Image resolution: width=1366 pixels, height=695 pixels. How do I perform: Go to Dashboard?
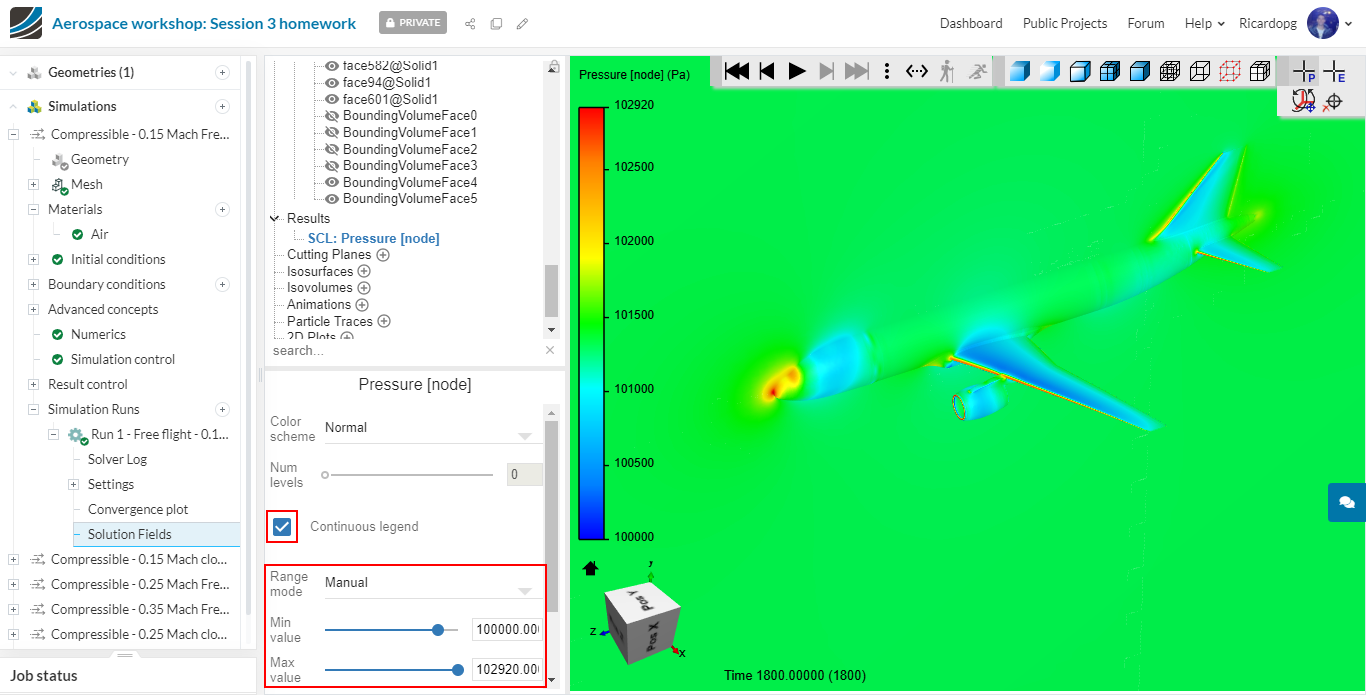point(971,23)
